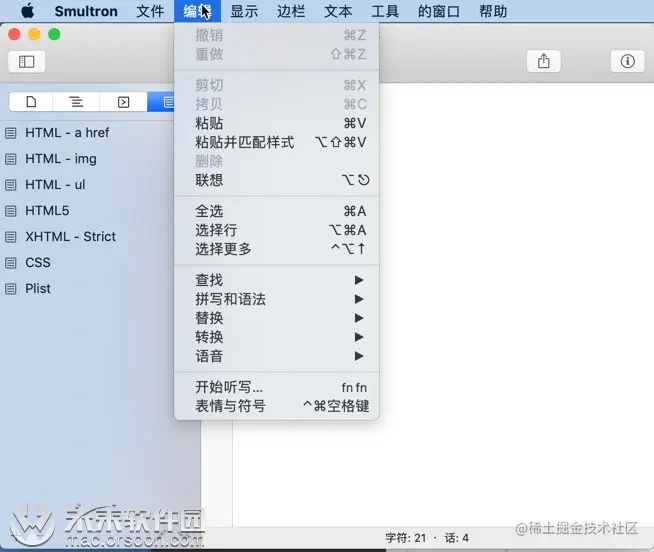Click the 话: 4 status bar count

click(456, 538)
